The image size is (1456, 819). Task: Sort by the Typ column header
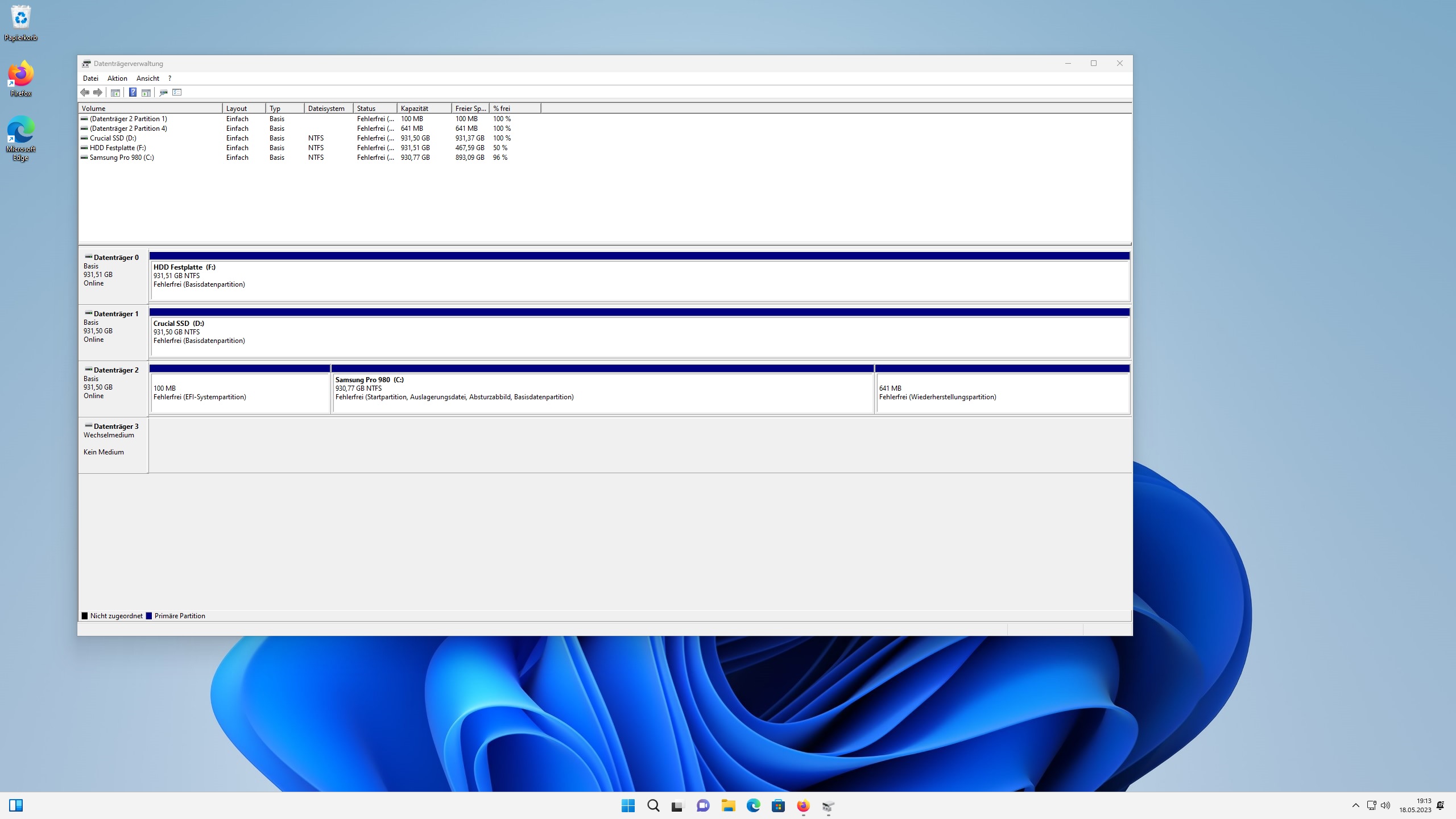click(285, 108)
